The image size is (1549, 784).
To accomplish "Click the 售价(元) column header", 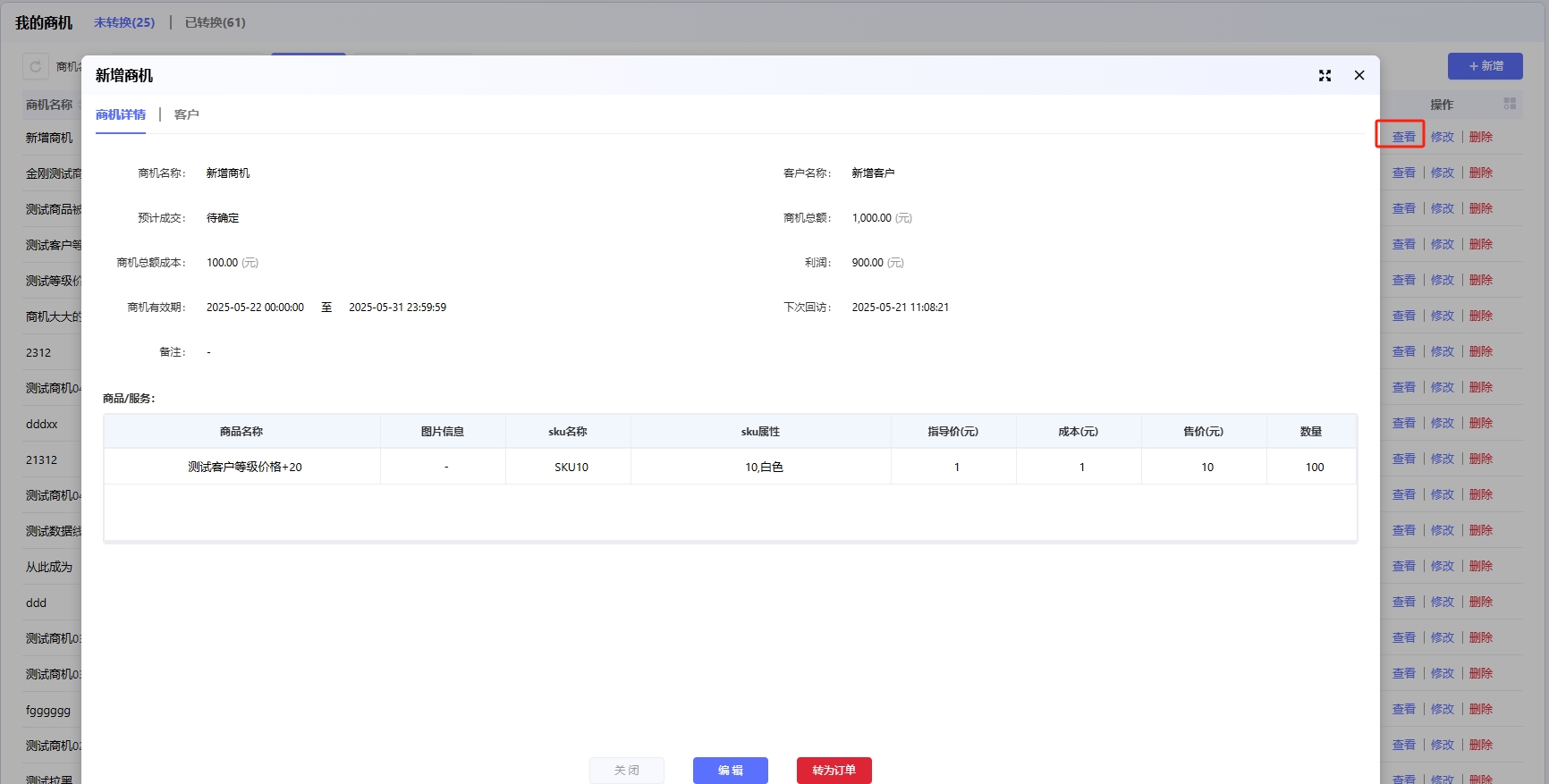I will tap(1203, 432).
